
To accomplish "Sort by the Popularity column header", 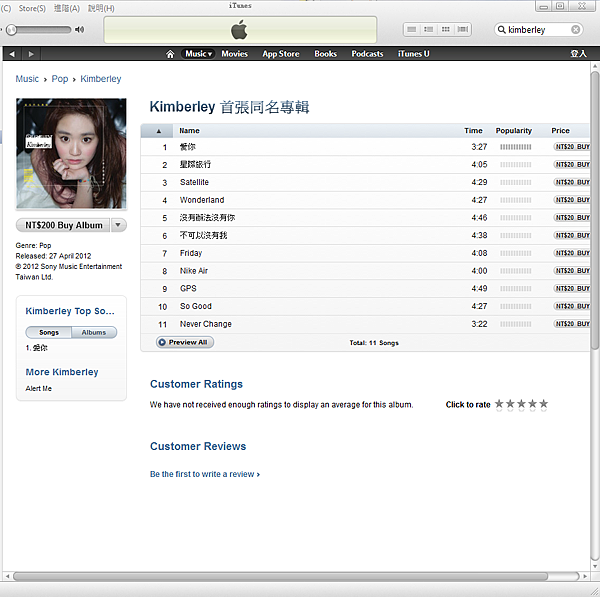I will pyautogui.click(x=514, y=131).
